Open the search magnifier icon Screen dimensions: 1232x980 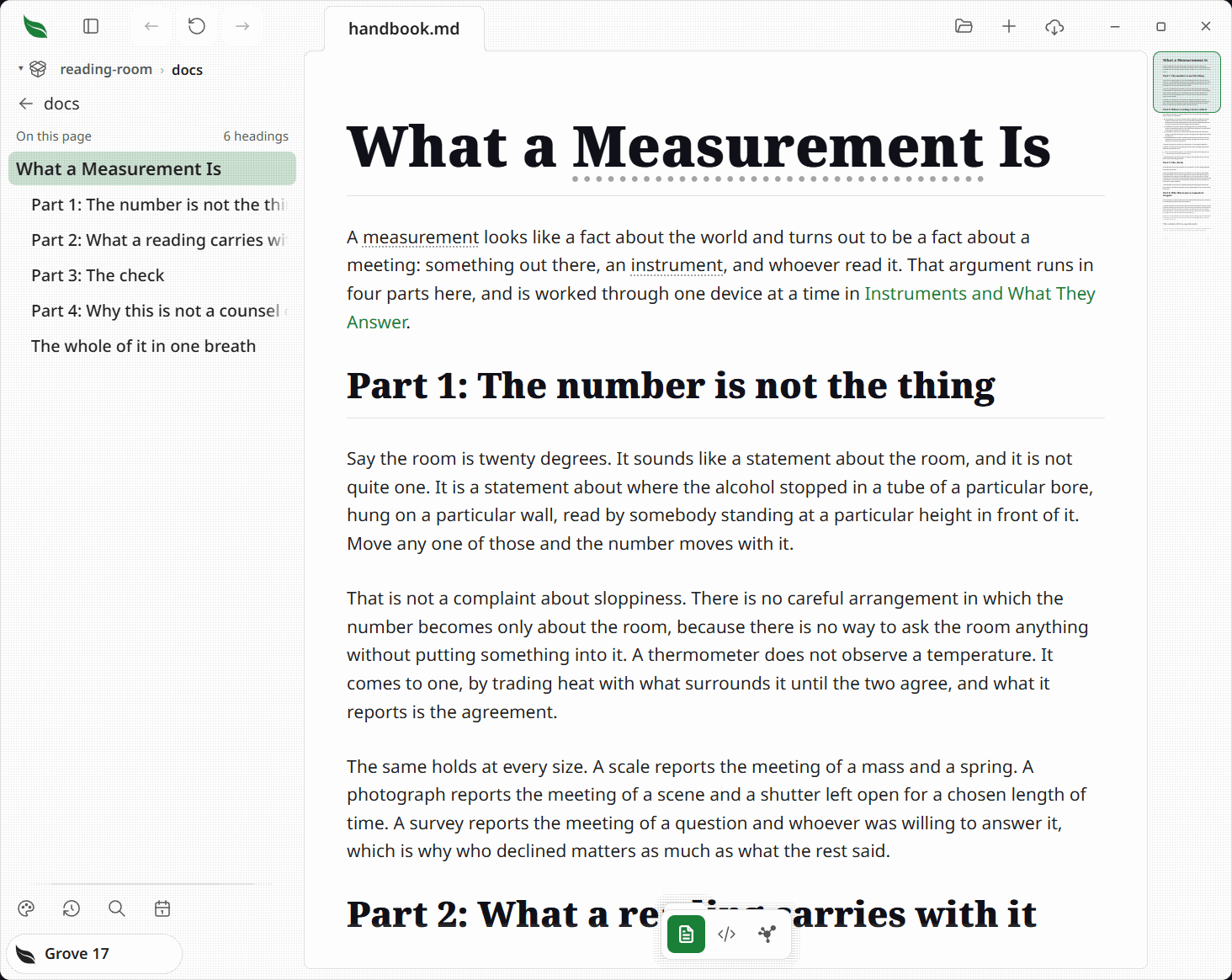pyautogui.click(x=117, y=908)
